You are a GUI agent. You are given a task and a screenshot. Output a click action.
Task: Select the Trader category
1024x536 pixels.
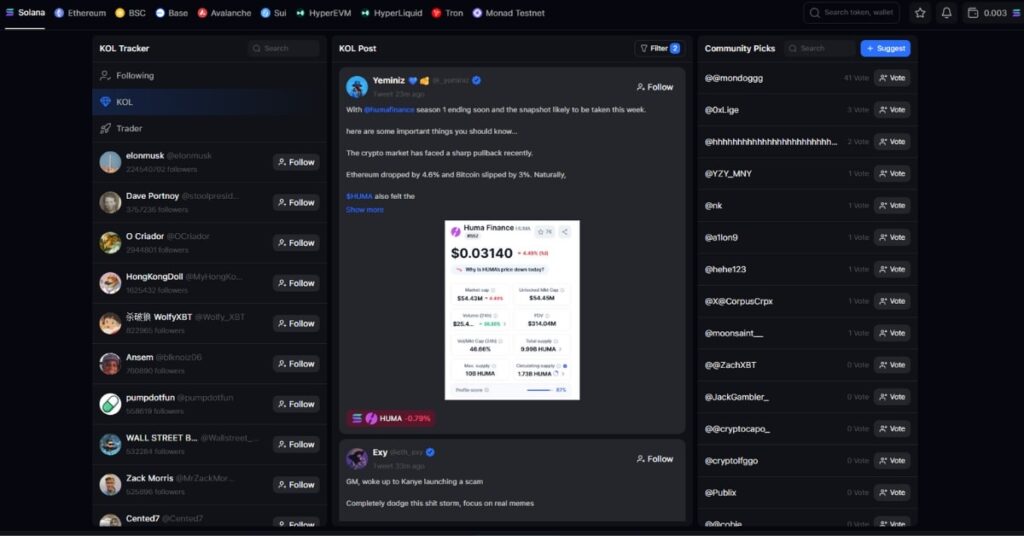[209, 129]
